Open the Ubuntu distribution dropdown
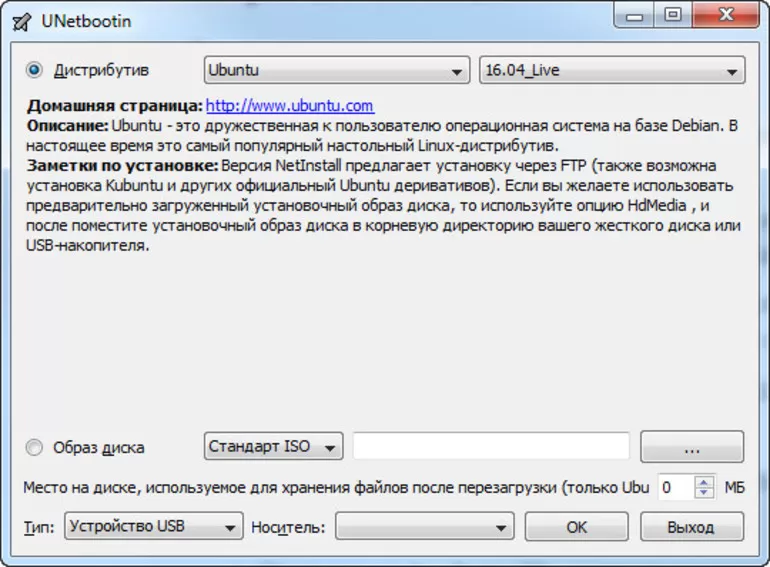The image size is (770, 567). (337, 70)
